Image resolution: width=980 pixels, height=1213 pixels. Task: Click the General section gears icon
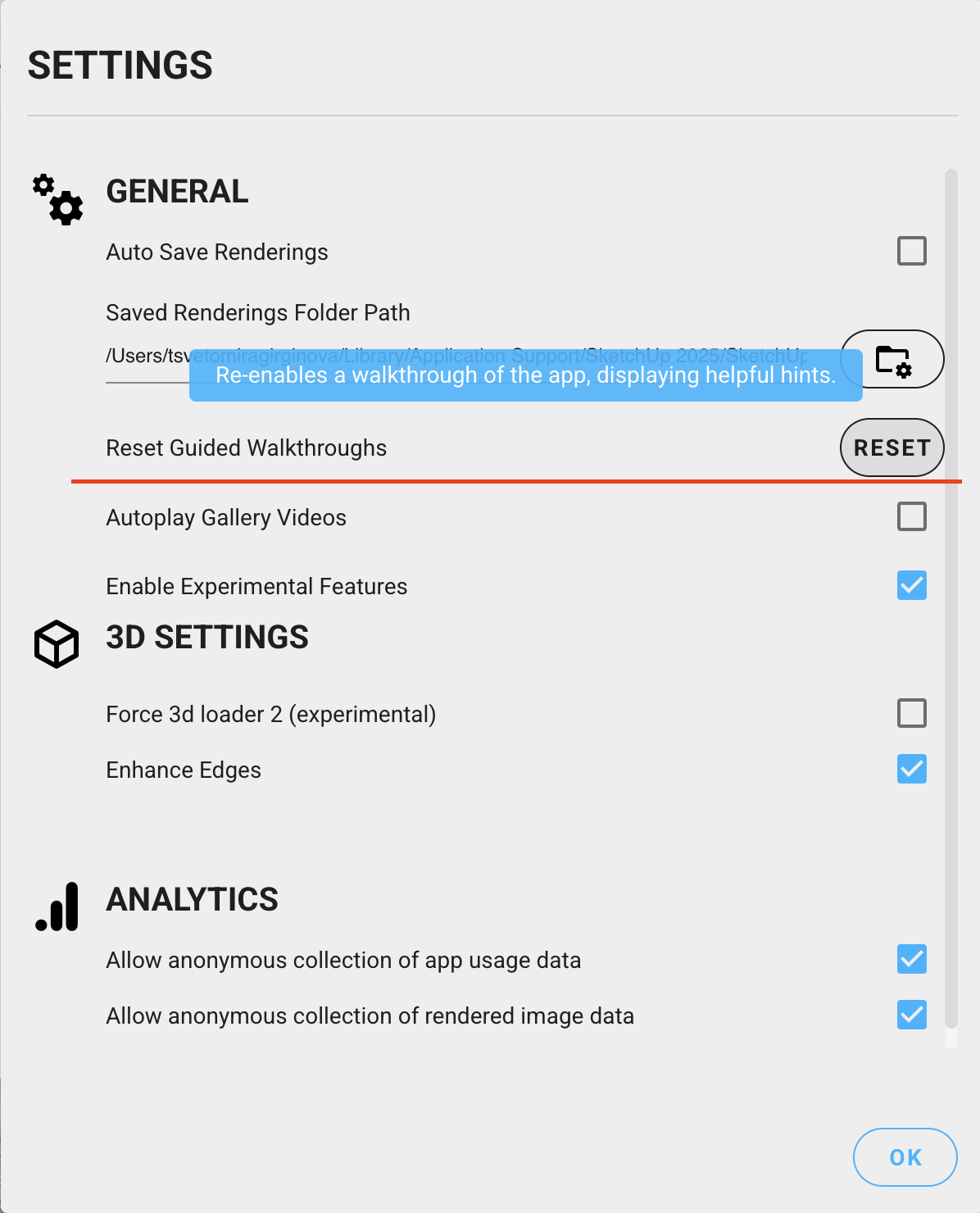(x=57, y=199)
